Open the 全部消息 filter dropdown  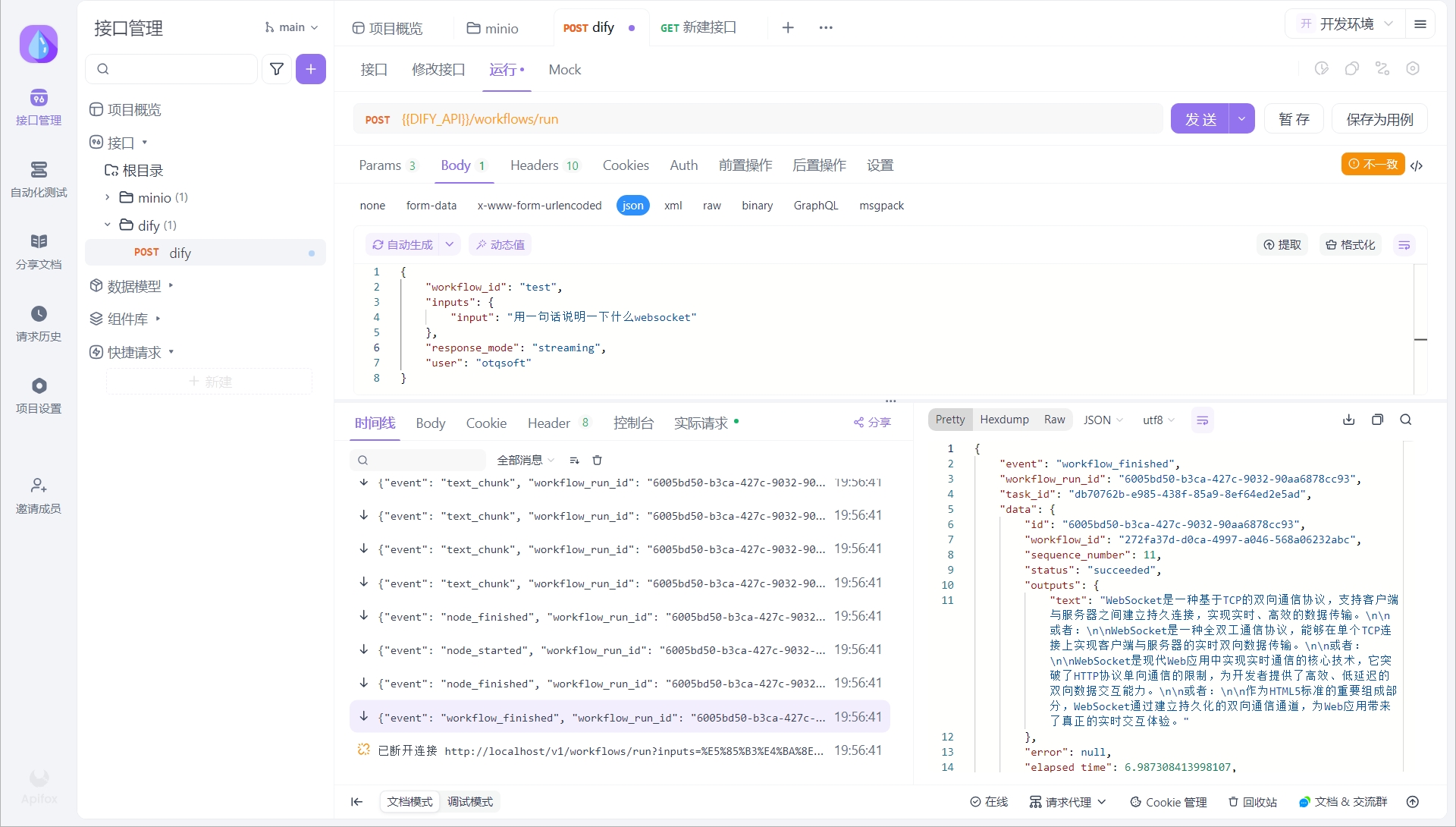click(x=526, y=460)
